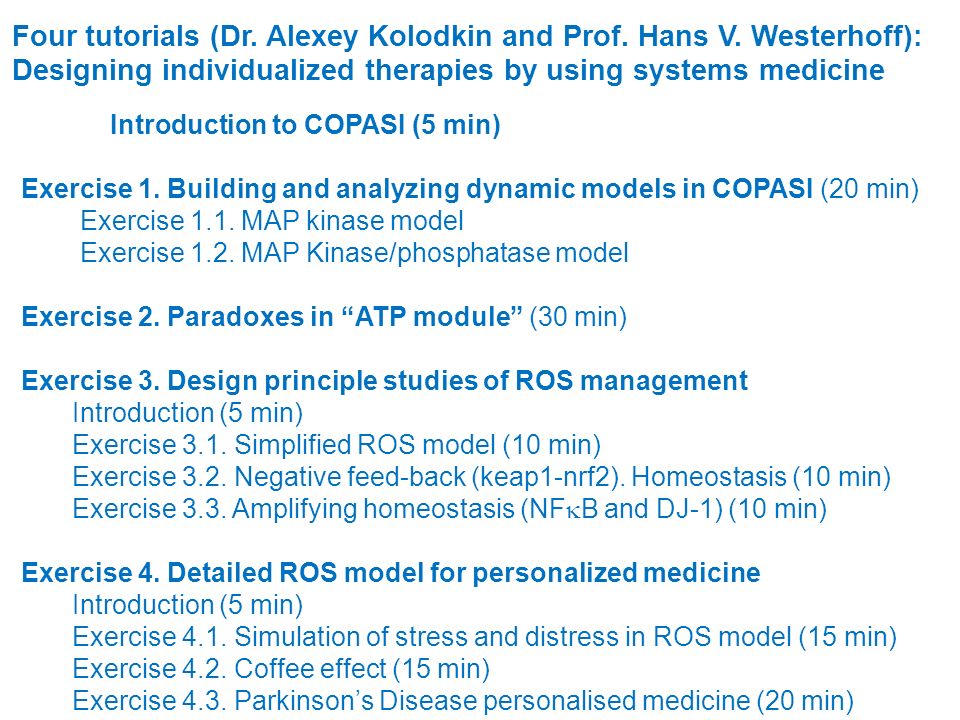The width and height of the screenshot is (960, 720).
Task: Select Exercise 1 Building and analyzing dynamic models
Action: [x=417, y=189]
